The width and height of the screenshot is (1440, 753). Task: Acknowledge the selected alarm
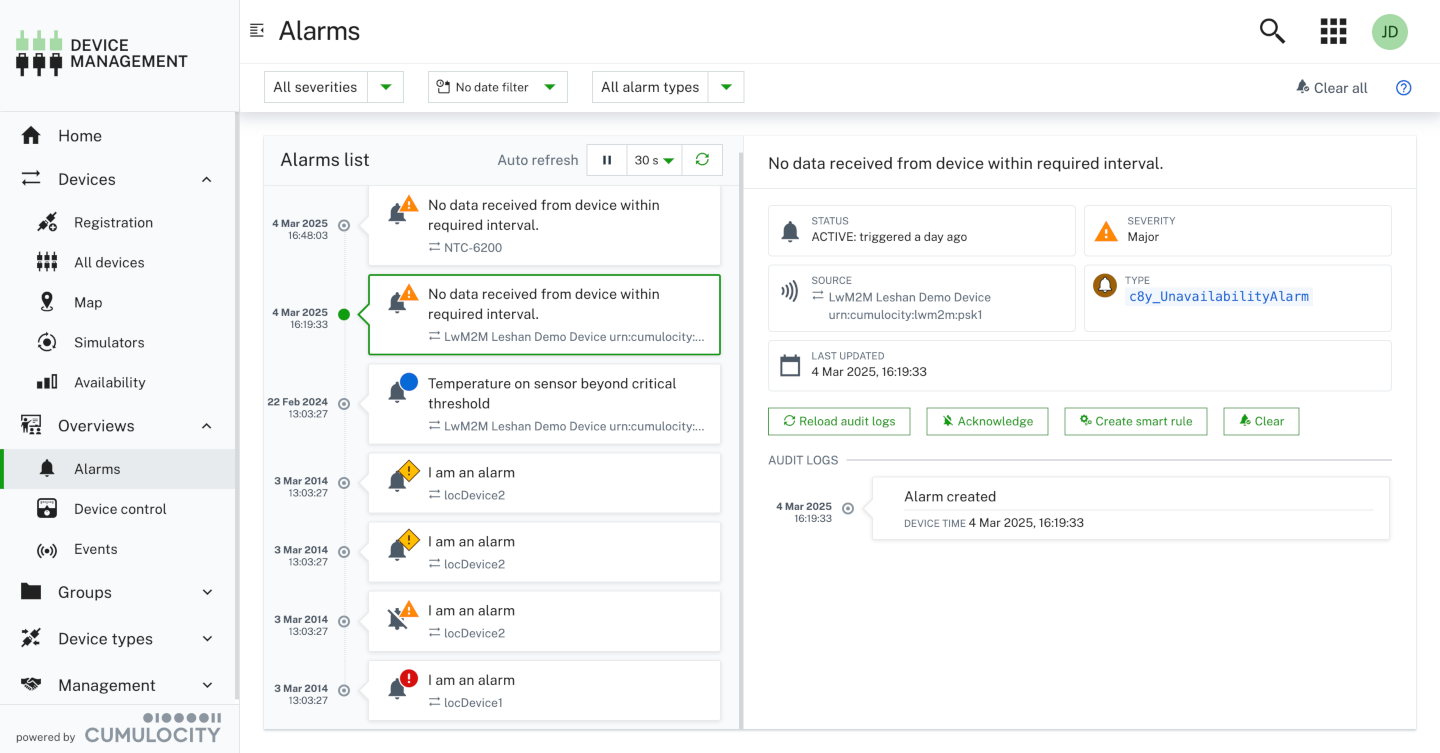point(986,421)
